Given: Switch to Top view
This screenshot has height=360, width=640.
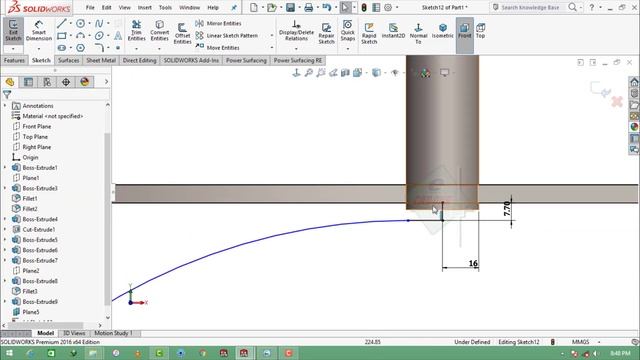Looking at the screenshot, I should tap(480, 30).
